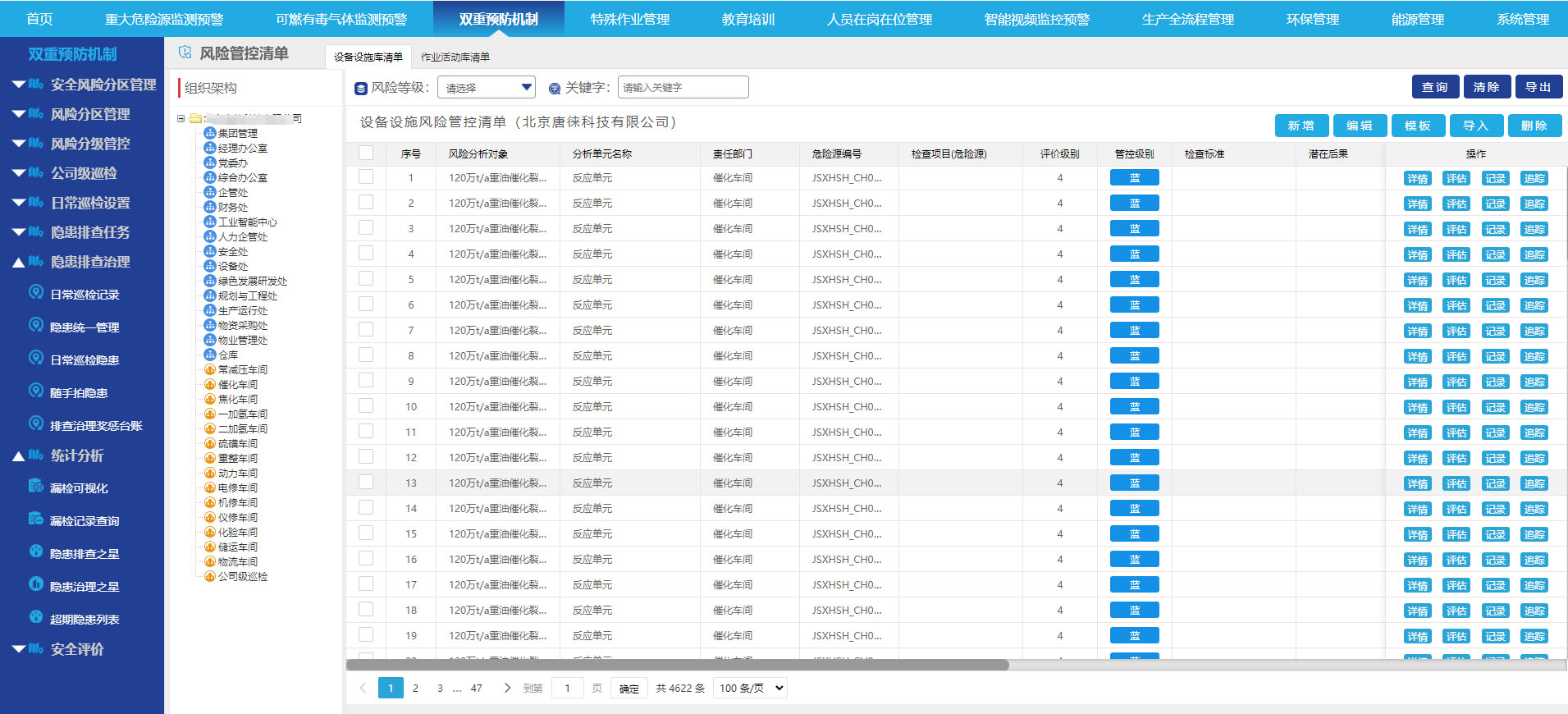Click 排查治理奖惩台账 icon
The width and height of the screenshot is (1568, 714).
(36, 423)
